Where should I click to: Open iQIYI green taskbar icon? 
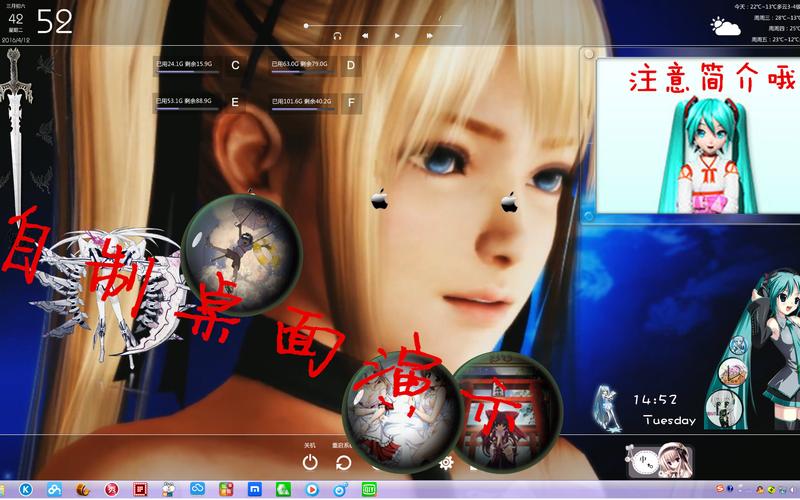(369, 490)
